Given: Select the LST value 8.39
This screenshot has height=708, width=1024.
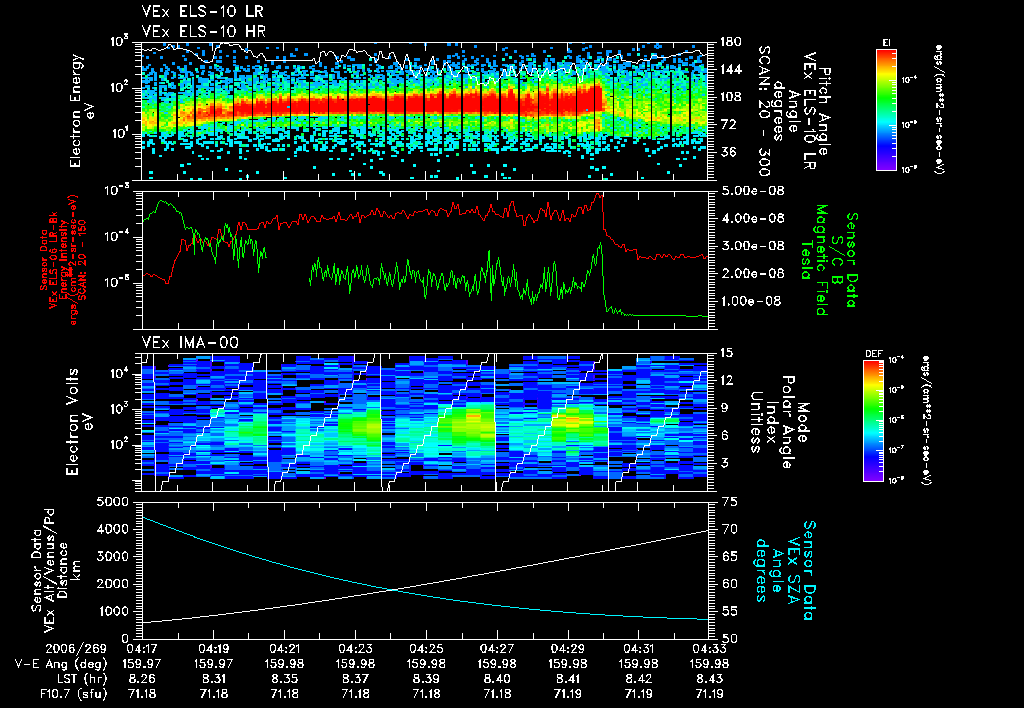Looking at the screenshot, I should (x=426, y=679).
